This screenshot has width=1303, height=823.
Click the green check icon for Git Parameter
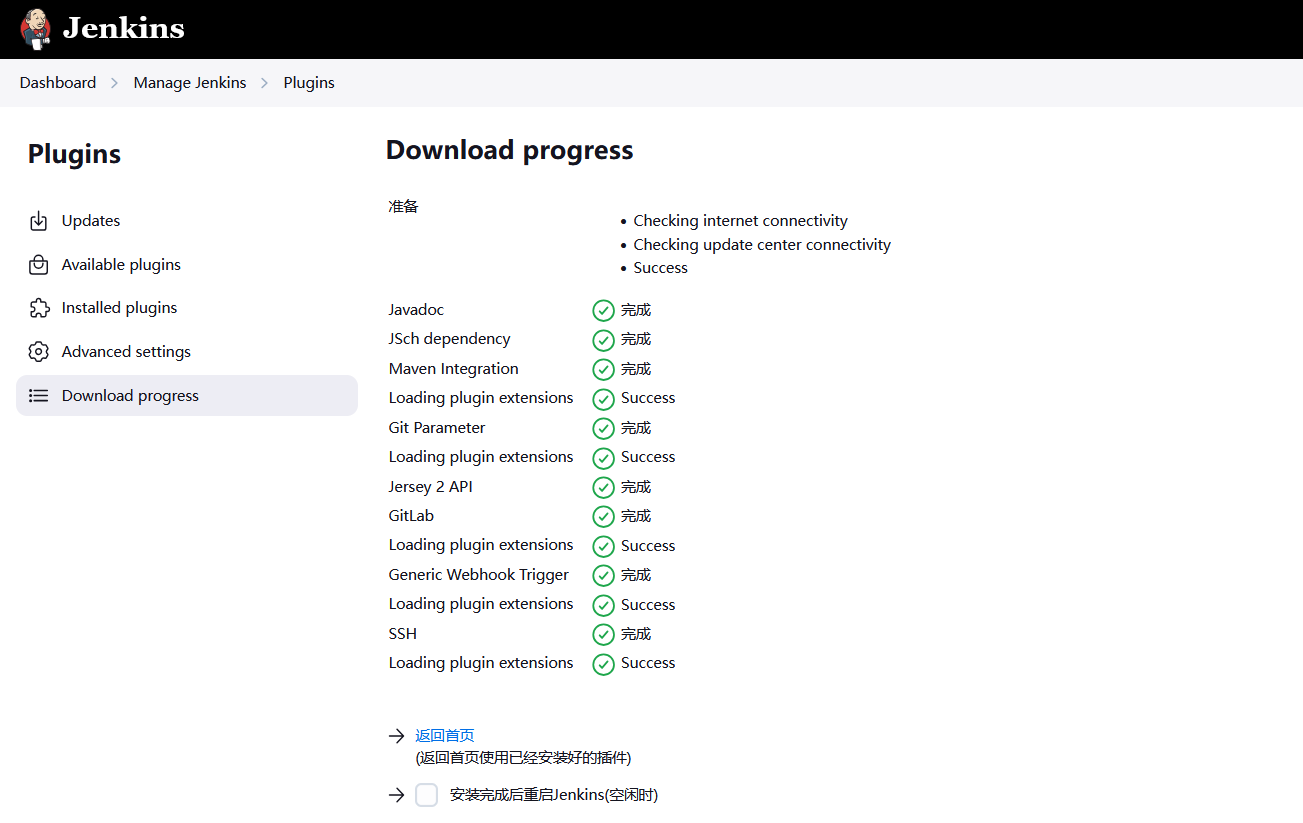coord(603,429)
